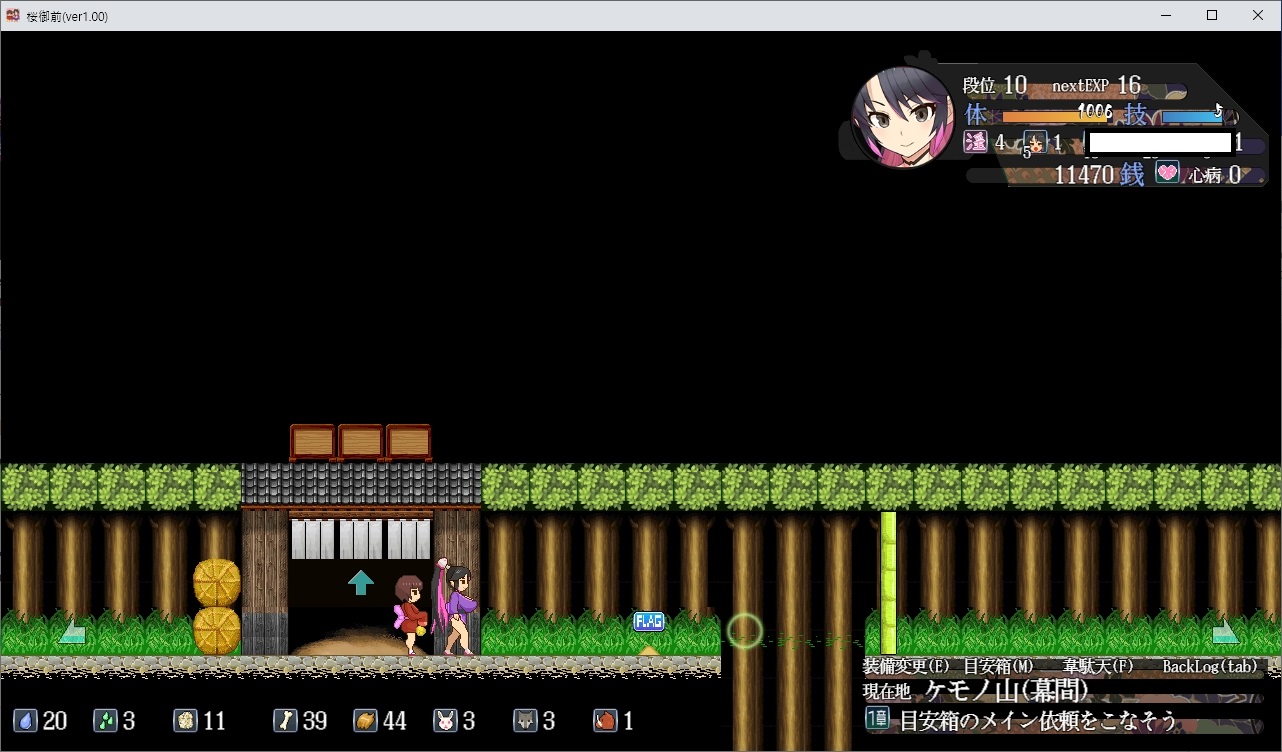Click the green herb item icon
The width and height of the screenshot is (1282, 752).
(106, 720)
